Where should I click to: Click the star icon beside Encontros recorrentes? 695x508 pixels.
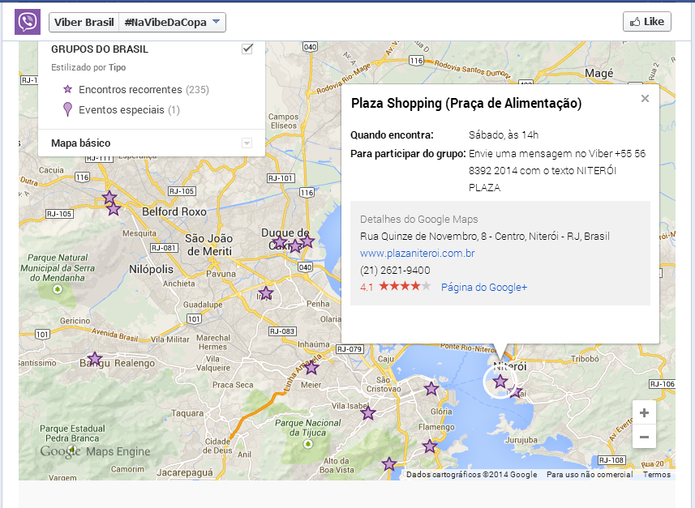pyautogui.click(x=67, y=89)
